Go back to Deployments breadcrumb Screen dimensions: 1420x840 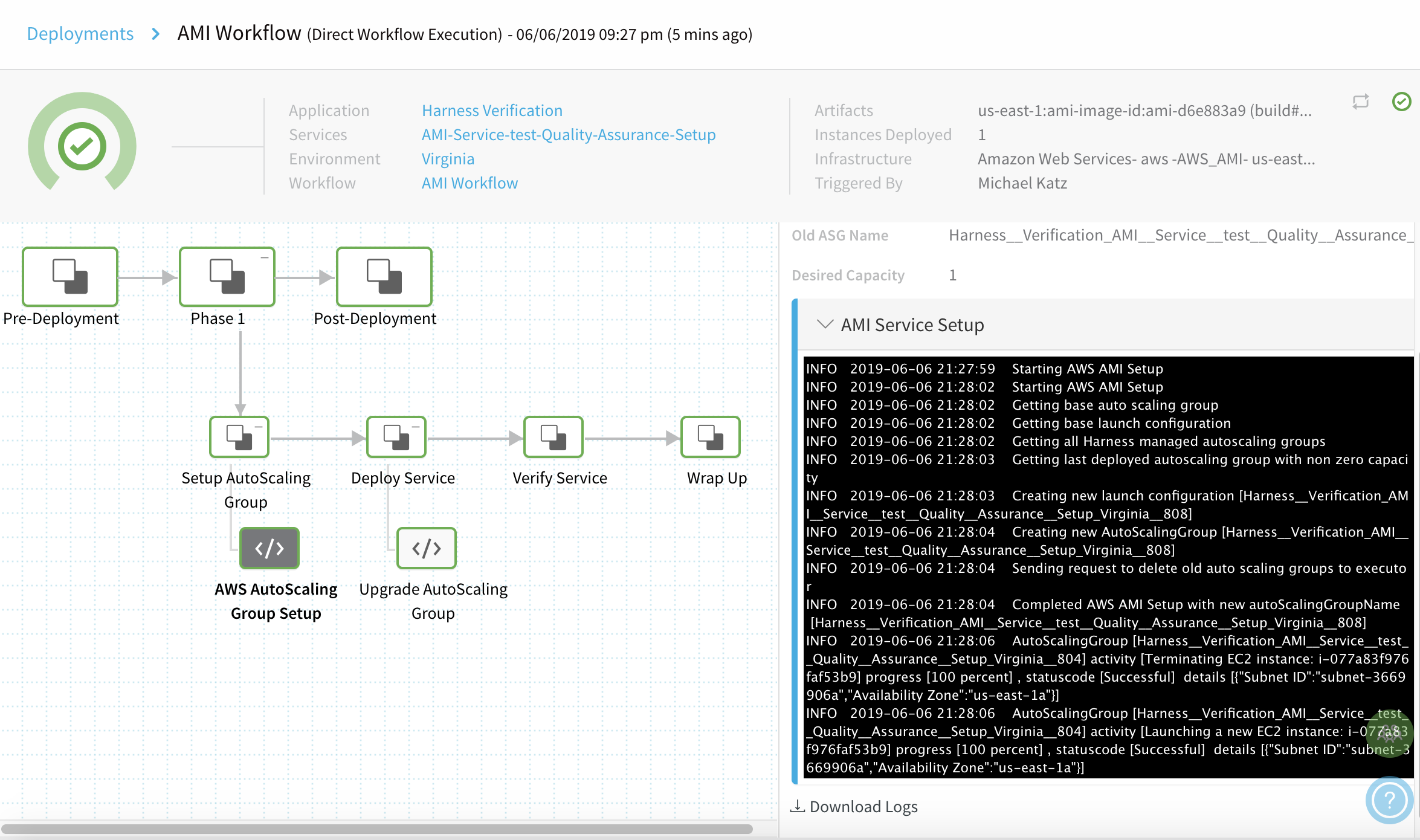point(80,34)
